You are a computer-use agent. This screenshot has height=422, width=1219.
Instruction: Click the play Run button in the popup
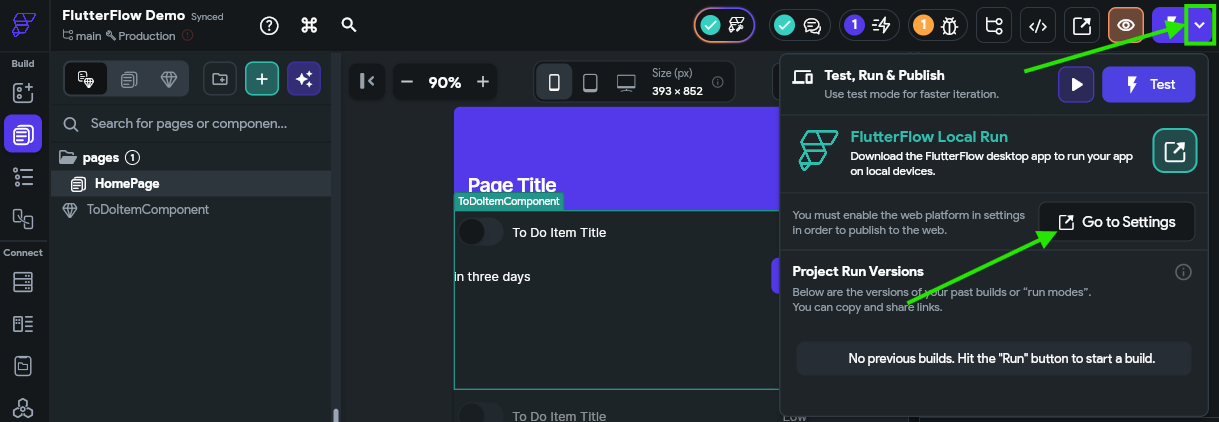1076,85
